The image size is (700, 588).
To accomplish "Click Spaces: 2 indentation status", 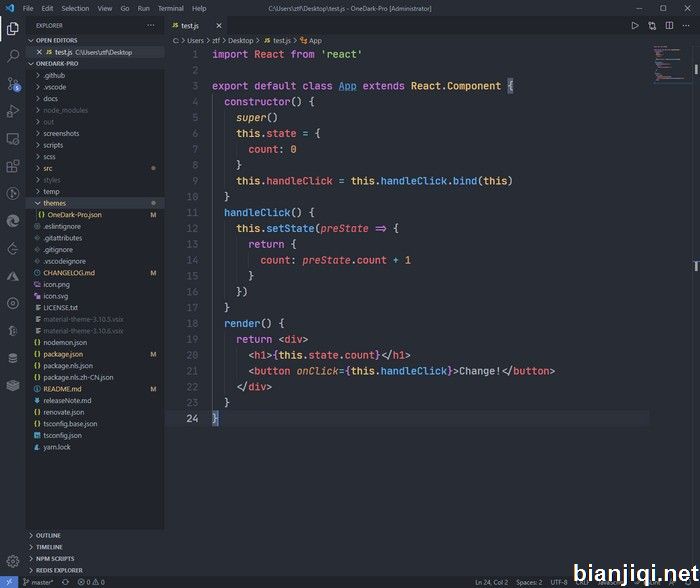I will [529, 582].
